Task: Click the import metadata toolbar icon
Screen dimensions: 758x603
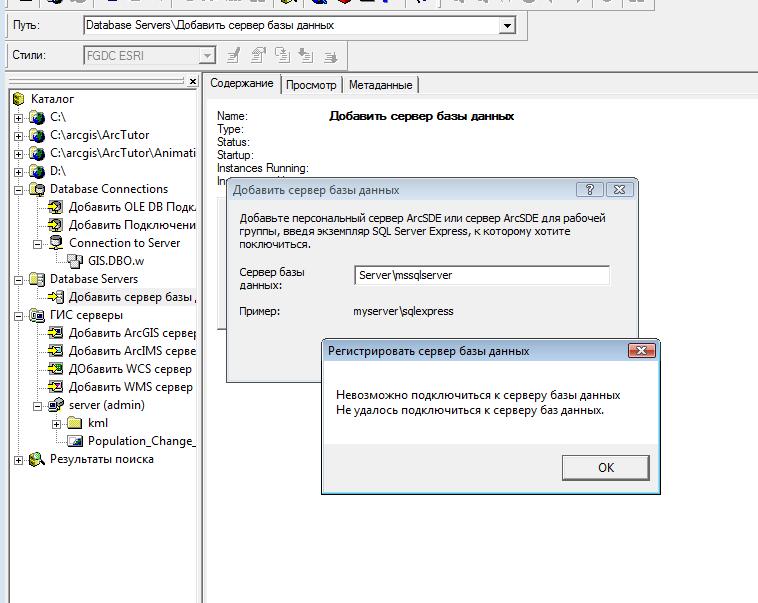Action: 306,56
